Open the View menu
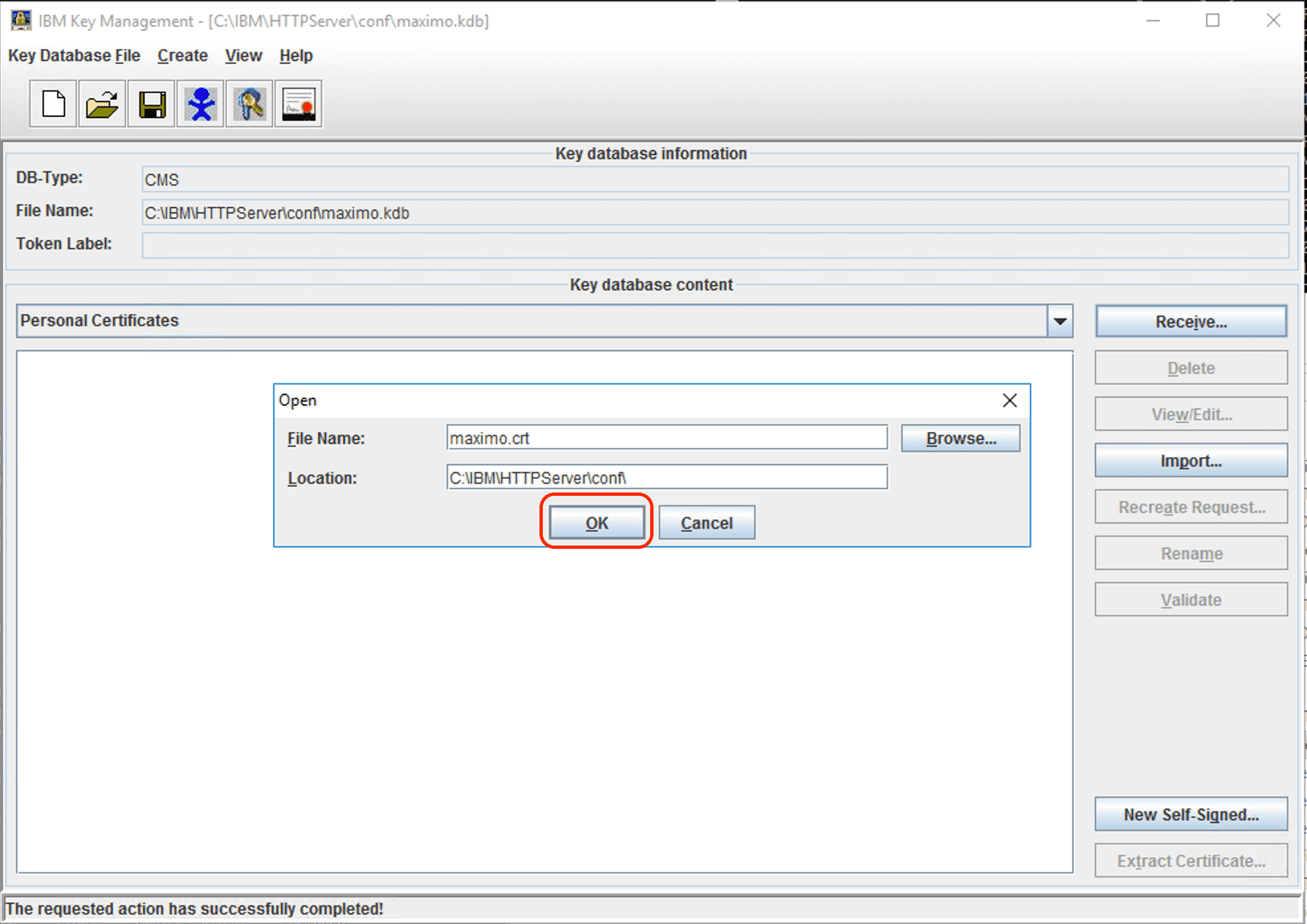The width and height of the screenshot is (1307, 924). 243,56
